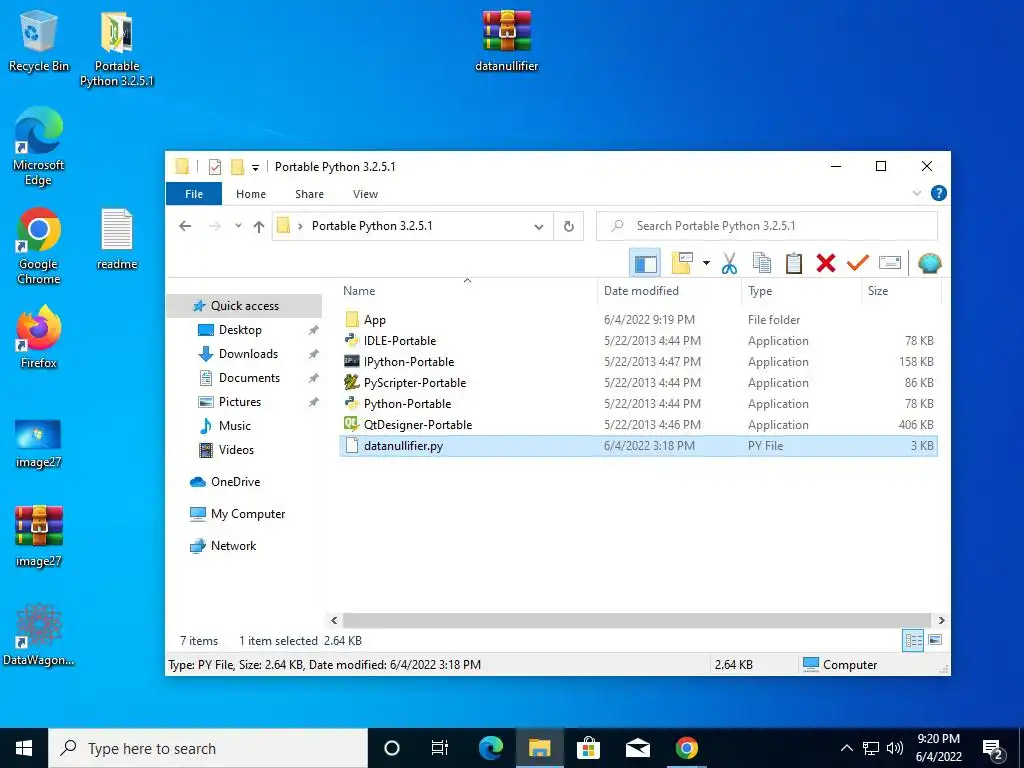Select Python-Portable application
The height and width of the screenshot is (768, 1024).
tap(639, 404)
